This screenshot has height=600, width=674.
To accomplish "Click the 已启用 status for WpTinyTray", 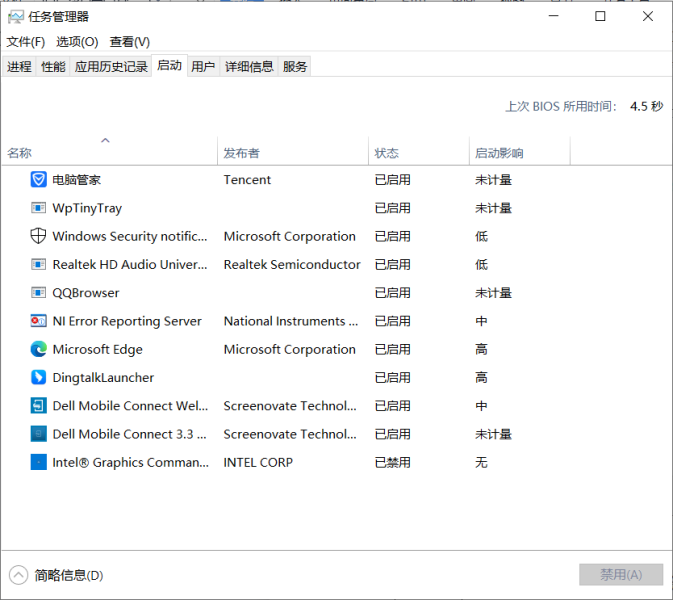I will click(392, 208).
